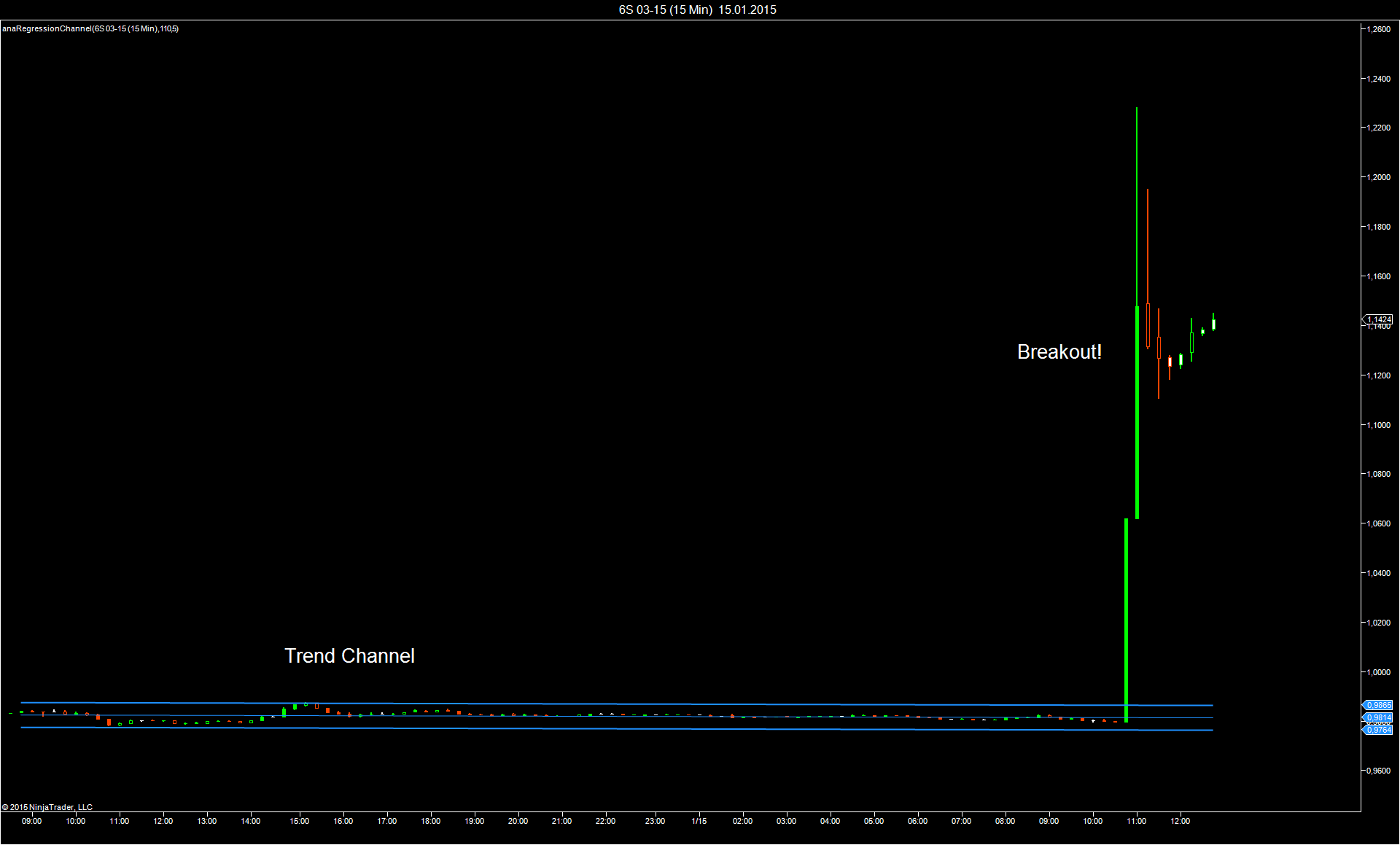Select the upper blue regression channel line

(617, 704)
